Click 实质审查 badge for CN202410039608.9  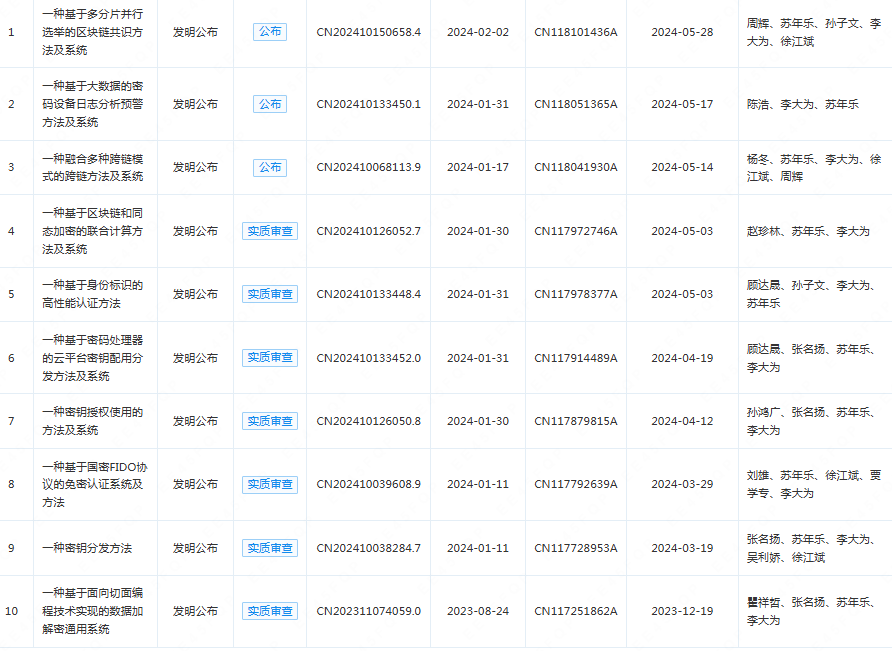pyautogui.click(x=270, y=484)
